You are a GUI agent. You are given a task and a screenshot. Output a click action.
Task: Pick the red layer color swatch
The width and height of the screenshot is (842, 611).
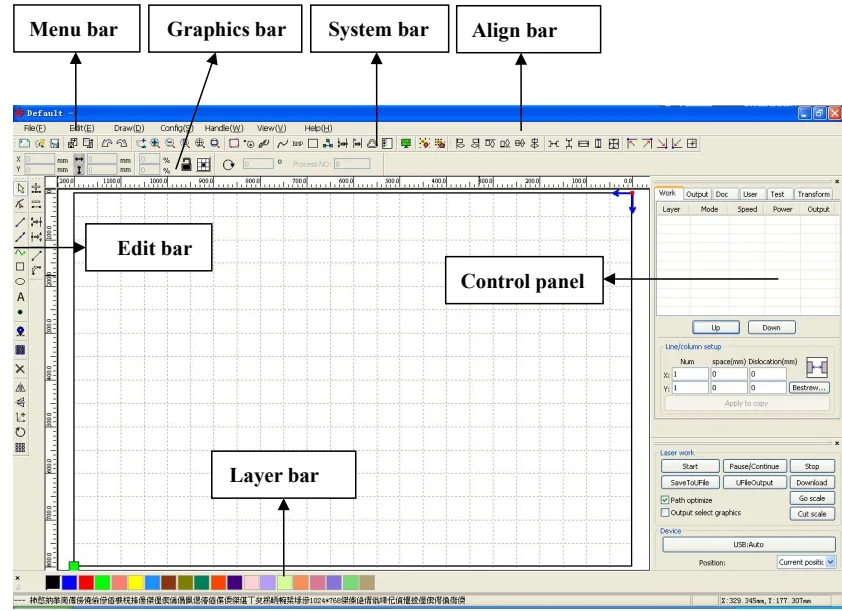pos(86,583)
